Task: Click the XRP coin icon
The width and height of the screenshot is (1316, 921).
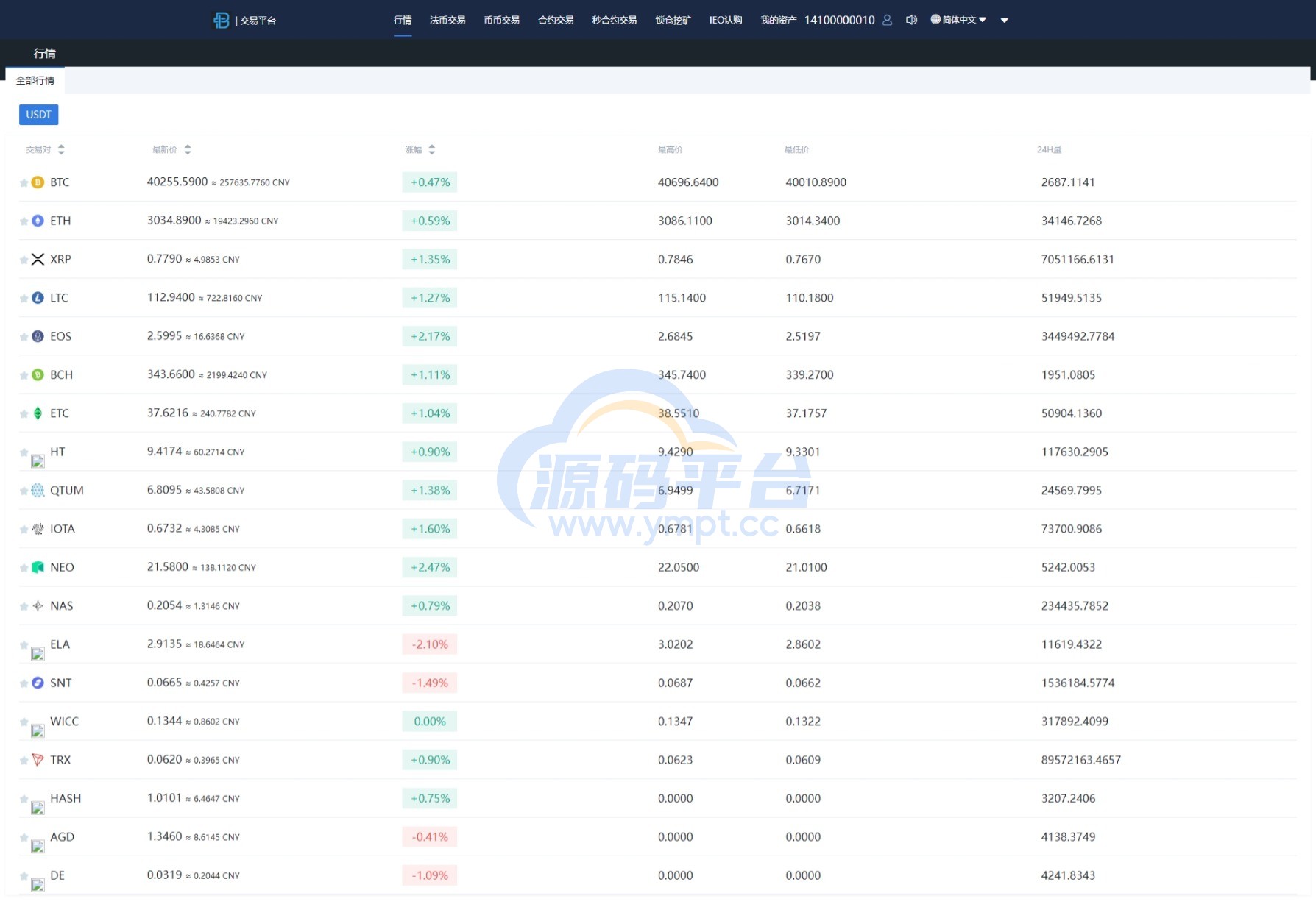Action: click(x=38, y=259)
